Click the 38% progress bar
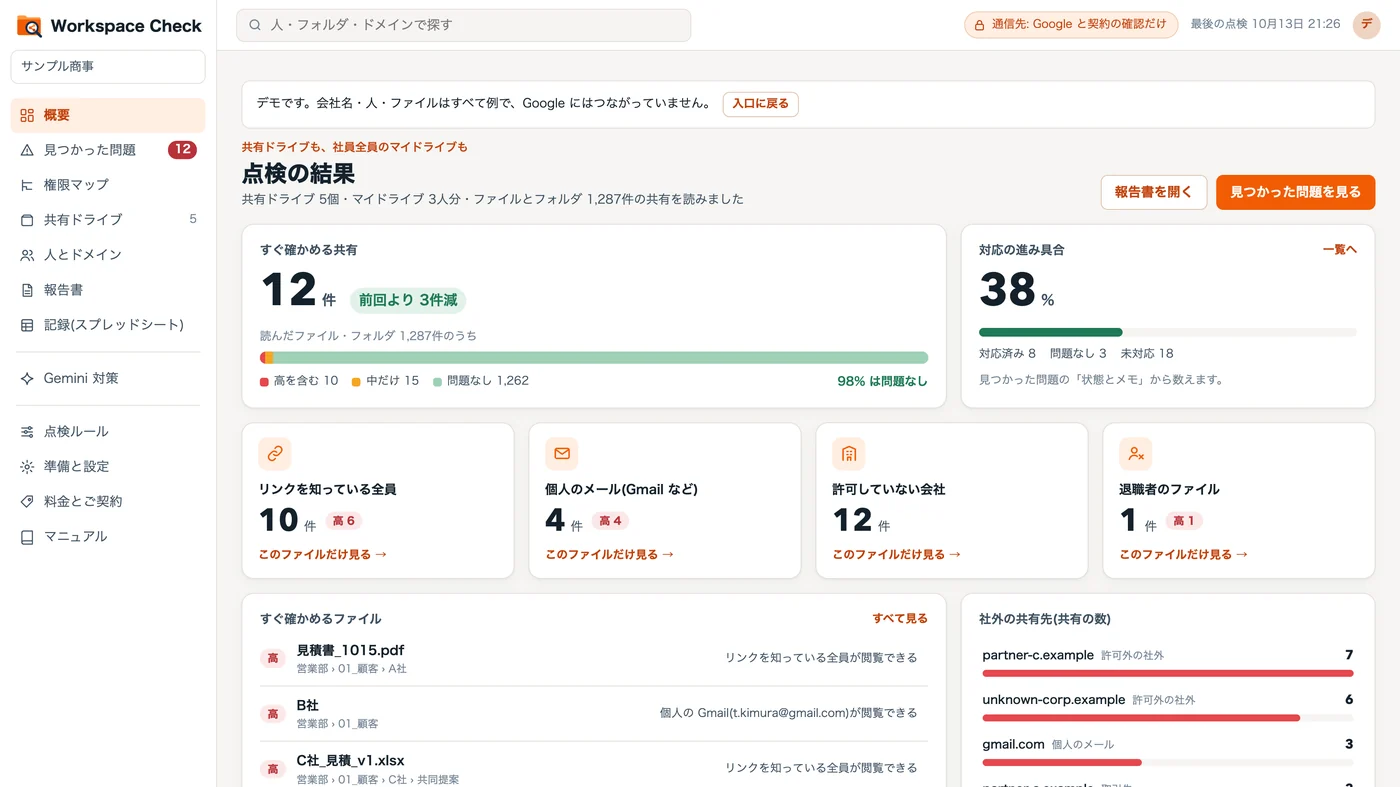This screenshot has height=787, width=1400. [1168, 332]
